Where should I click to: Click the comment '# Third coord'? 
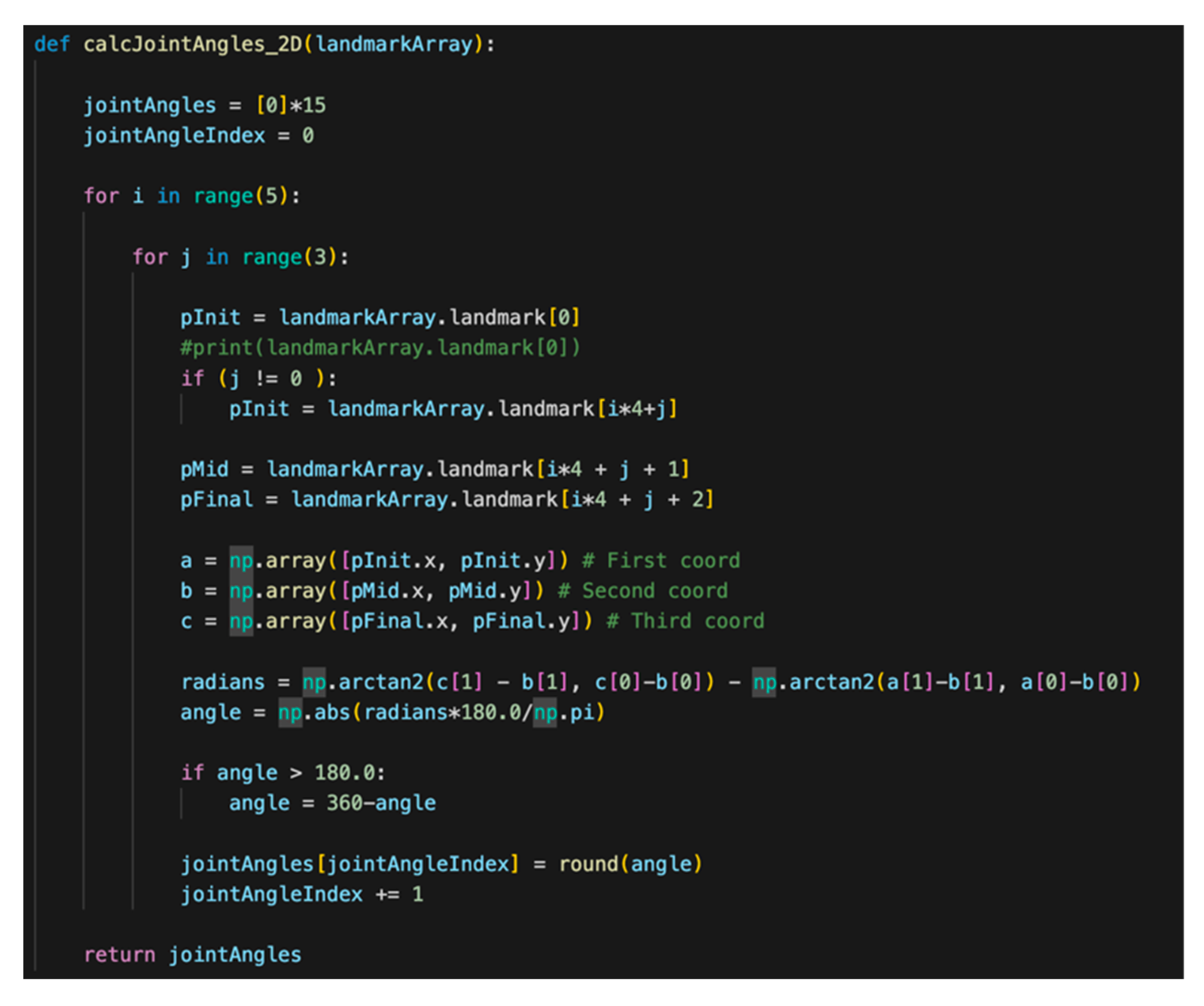[685, 621]
